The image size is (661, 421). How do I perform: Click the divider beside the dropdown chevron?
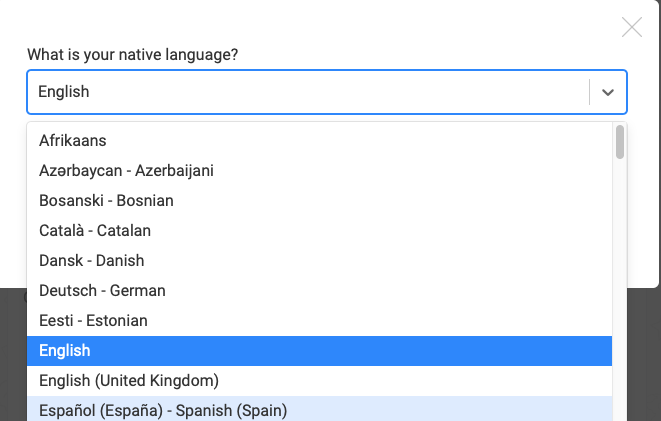[590, 92]
